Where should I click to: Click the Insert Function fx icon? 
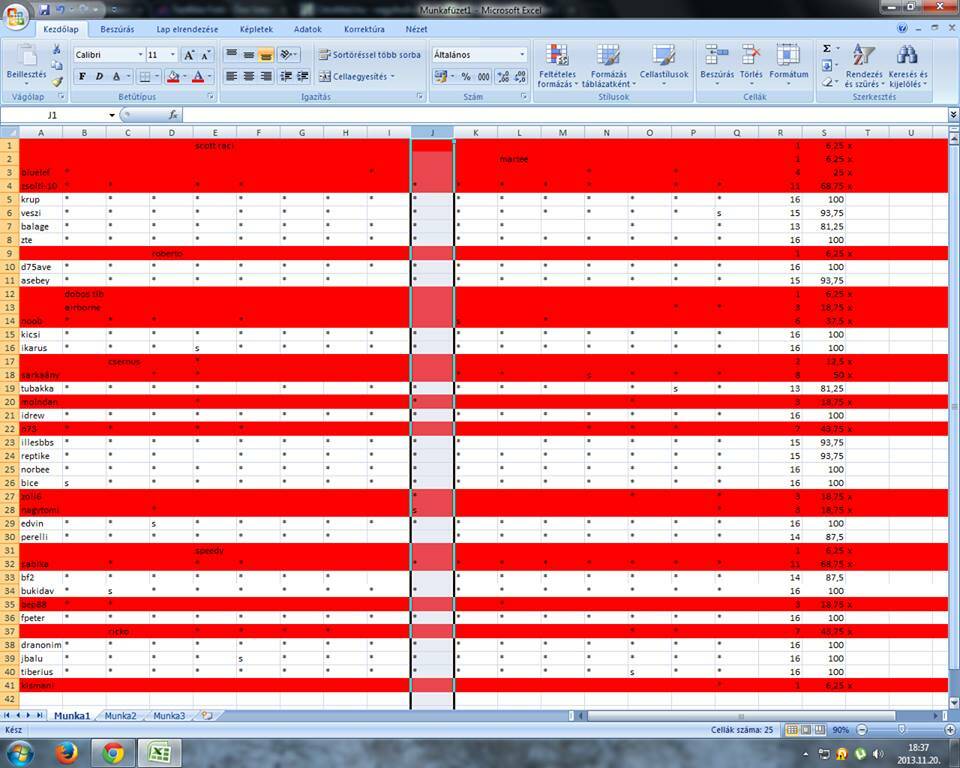[173, 115]
